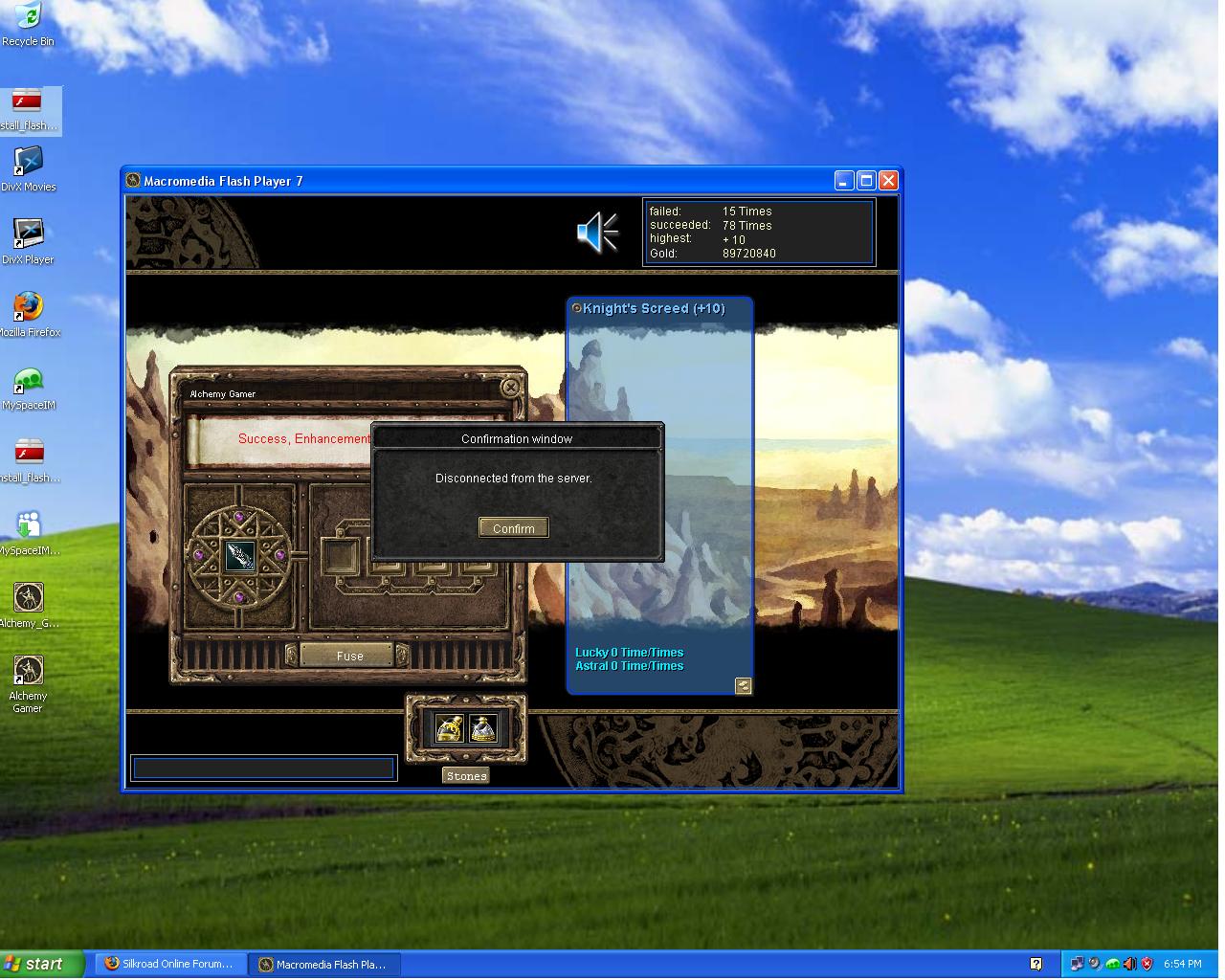
Task: Open the volume tray icon
Action: coord(1129,964)
